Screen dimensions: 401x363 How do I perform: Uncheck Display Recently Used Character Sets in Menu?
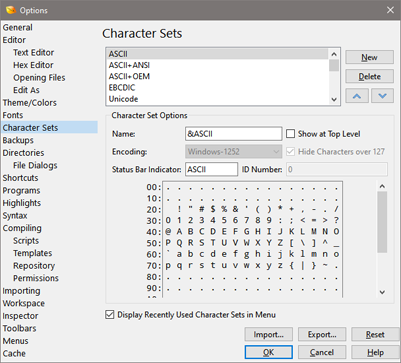pyautogui.click(x=110, y=315)
